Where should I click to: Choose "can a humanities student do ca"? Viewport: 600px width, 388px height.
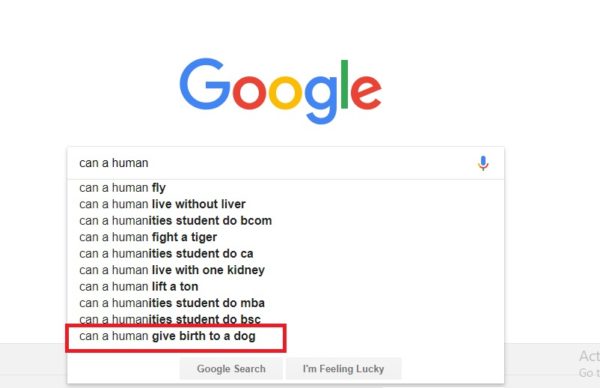[x=285, y=254]
